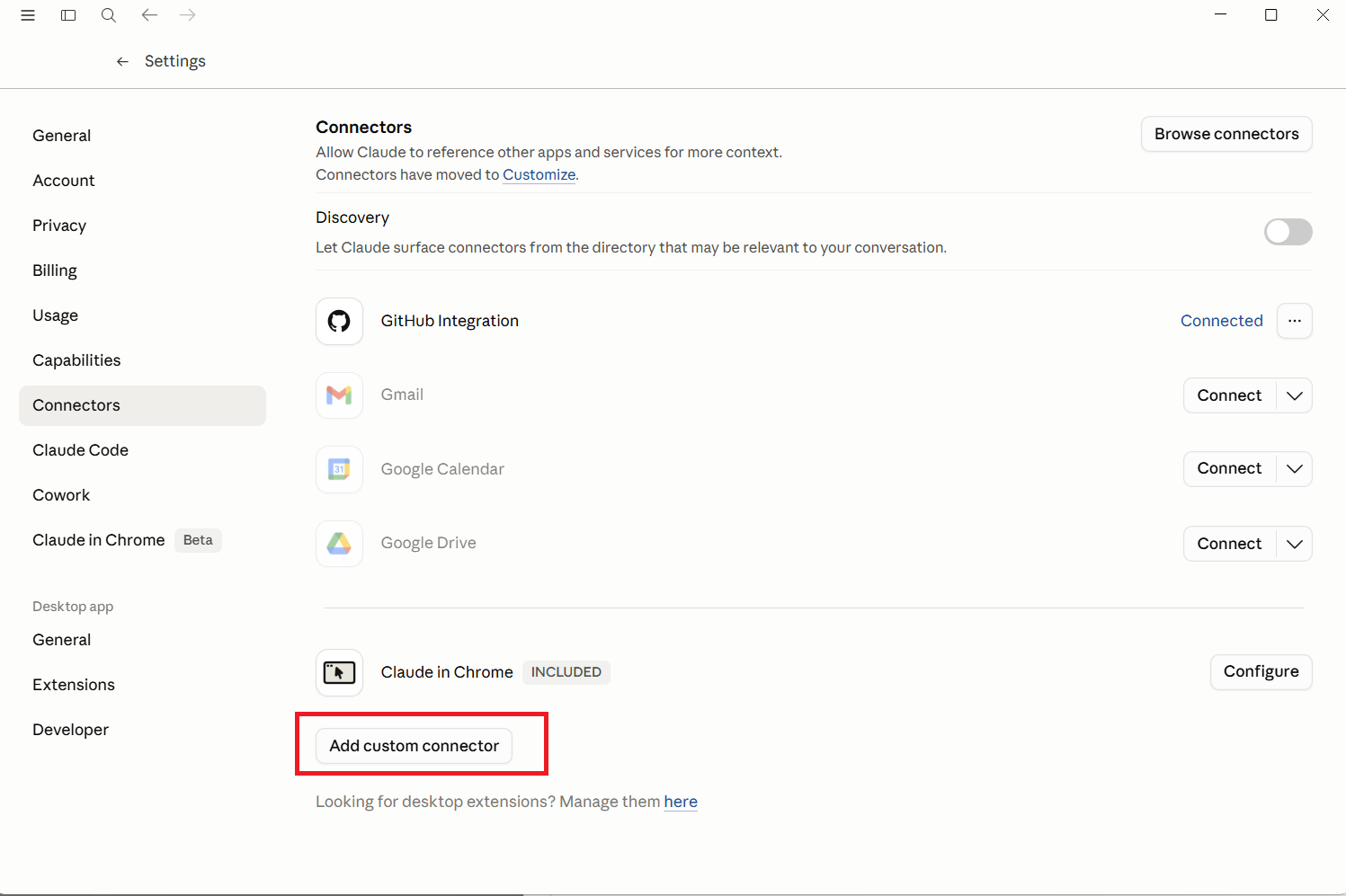Open the Claude Code settings section

[142, 450]
